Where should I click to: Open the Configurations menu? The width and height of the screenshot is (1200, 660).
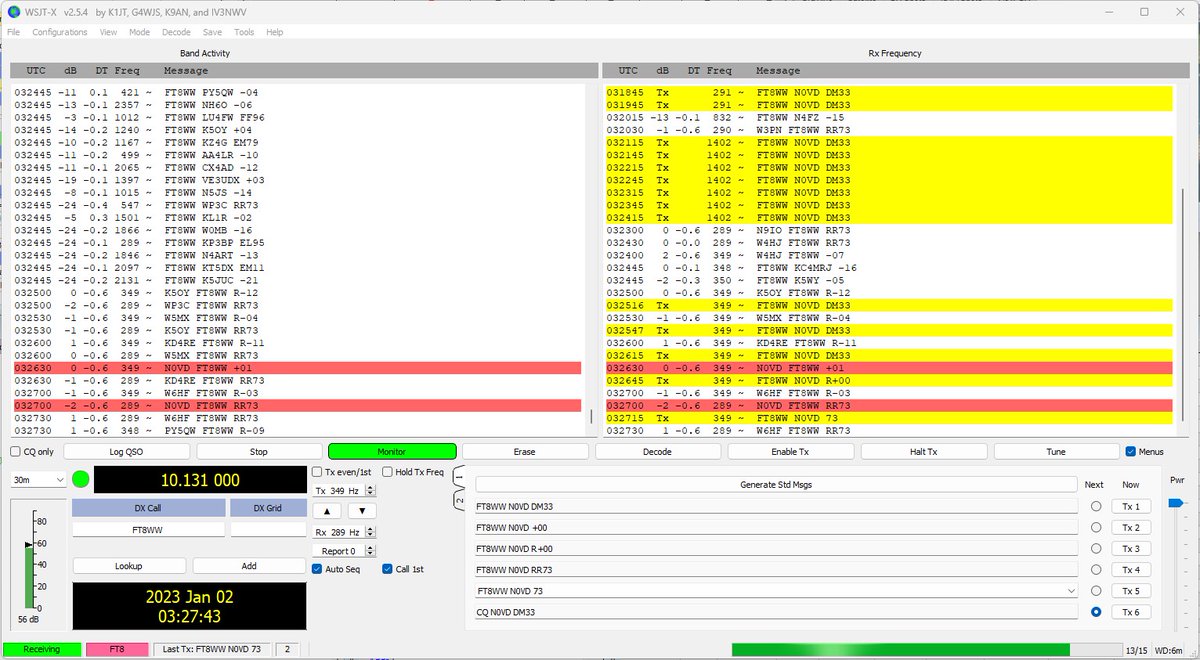pos(60,32)
